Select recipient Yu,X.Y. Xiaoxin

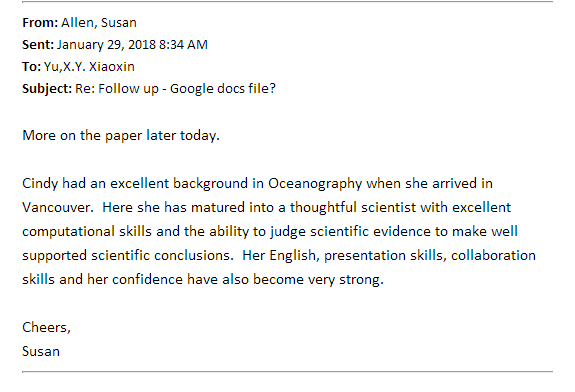click(89, 67)
